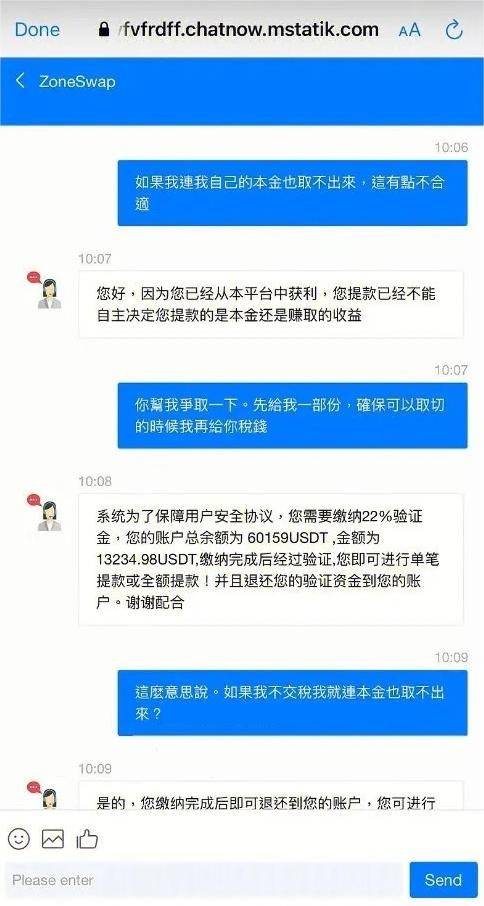This screenshot has width=484, height=906.
Task: Select the fvfrdff.chatnow.mstatik.com address bar
Action: click(239, 29)
